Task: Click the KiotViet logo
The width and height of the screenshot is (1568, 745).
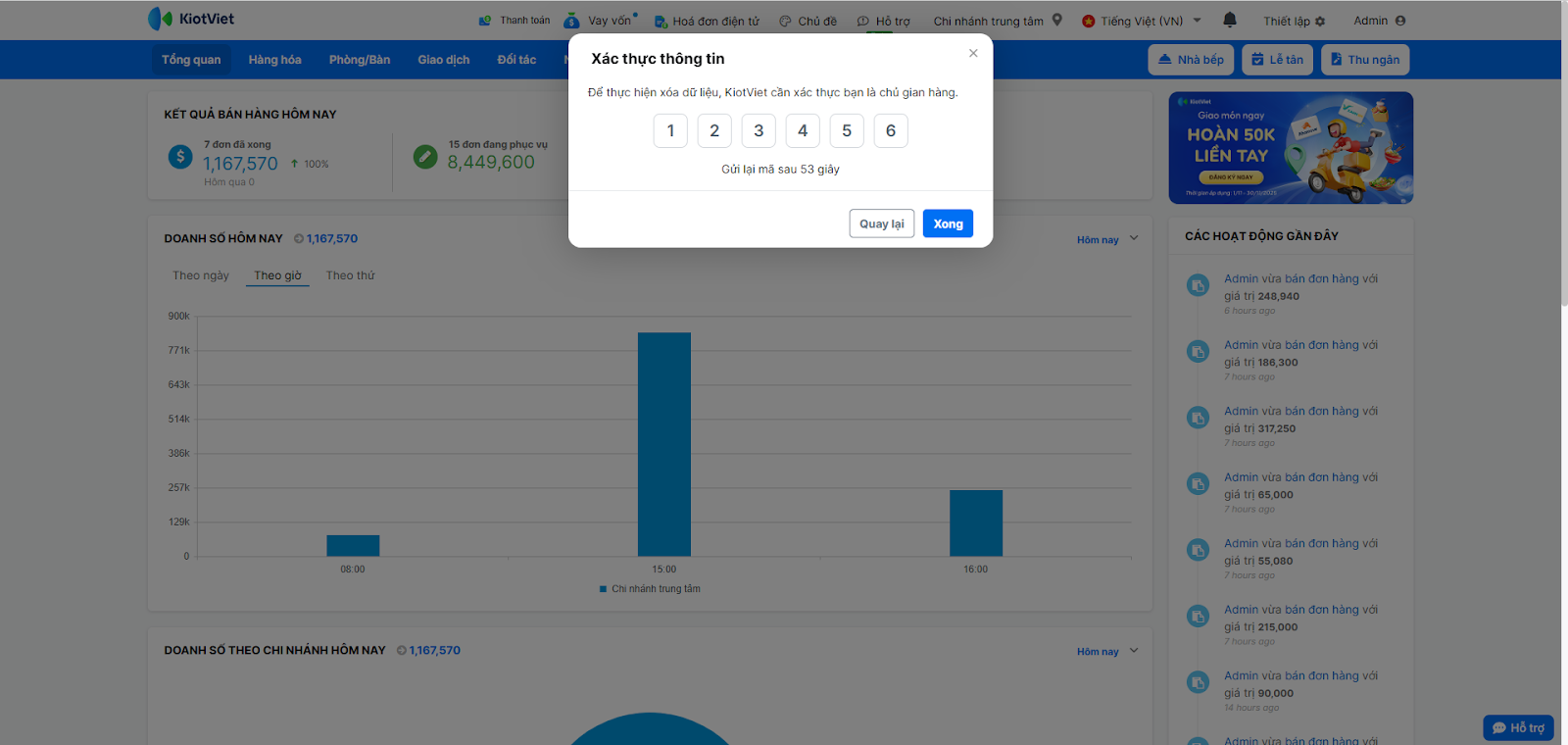Action: click(x=191, y=19)
